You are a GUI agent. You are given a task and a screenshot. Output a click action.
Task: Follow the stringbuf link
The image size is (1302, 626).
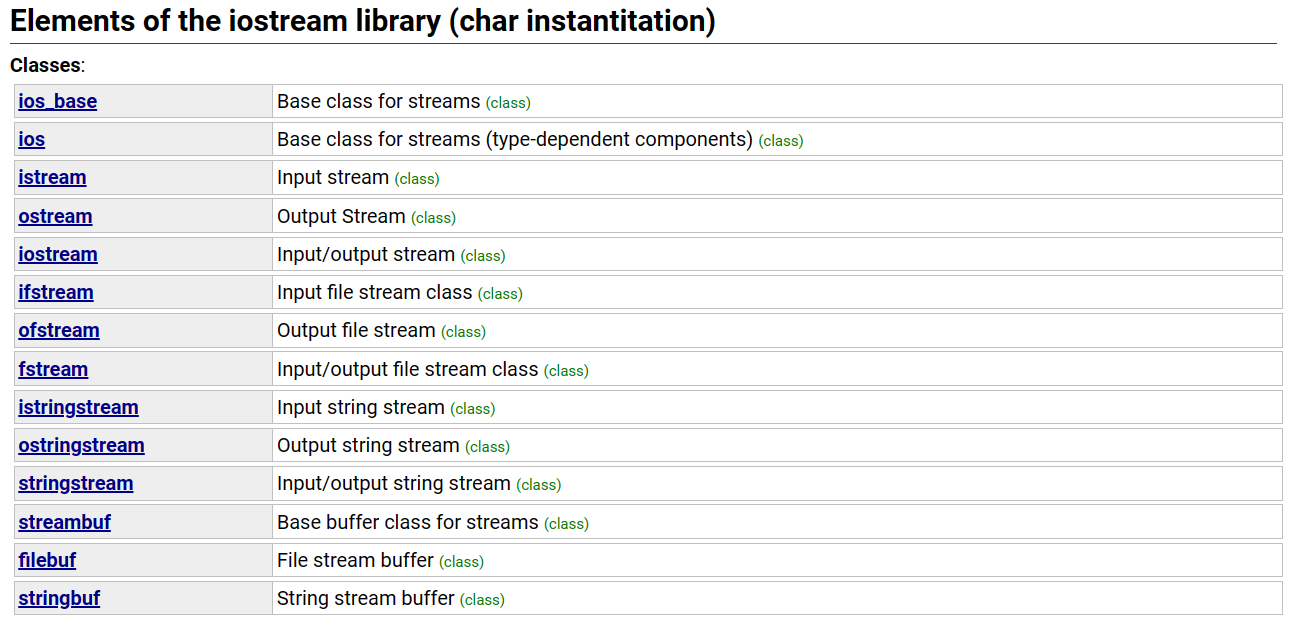[x=59, y=598]
